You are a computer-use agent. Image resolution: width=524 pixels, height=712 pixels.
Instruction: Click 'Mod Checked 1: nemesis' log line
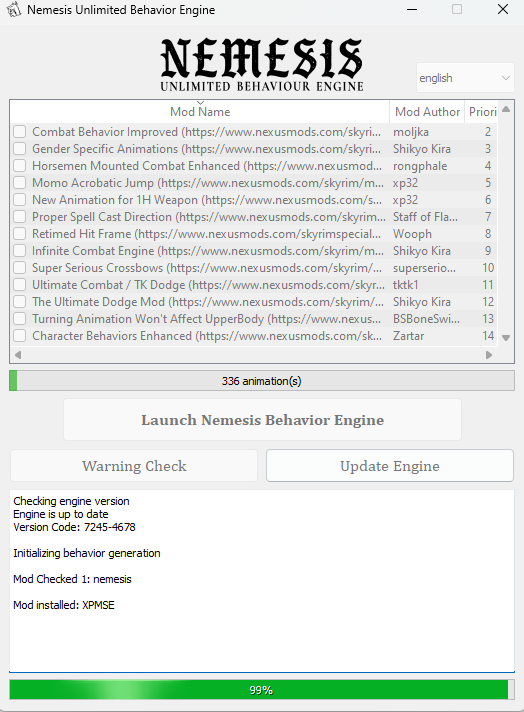(x=72, y=579)
